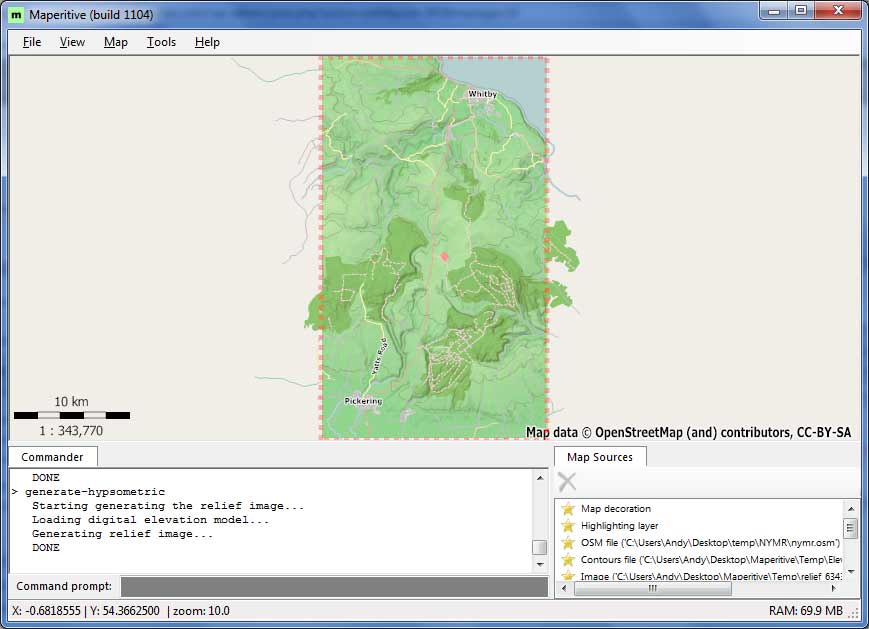Click the star icon beside OSM file
869x629 pixels.
tap(568, 543)
